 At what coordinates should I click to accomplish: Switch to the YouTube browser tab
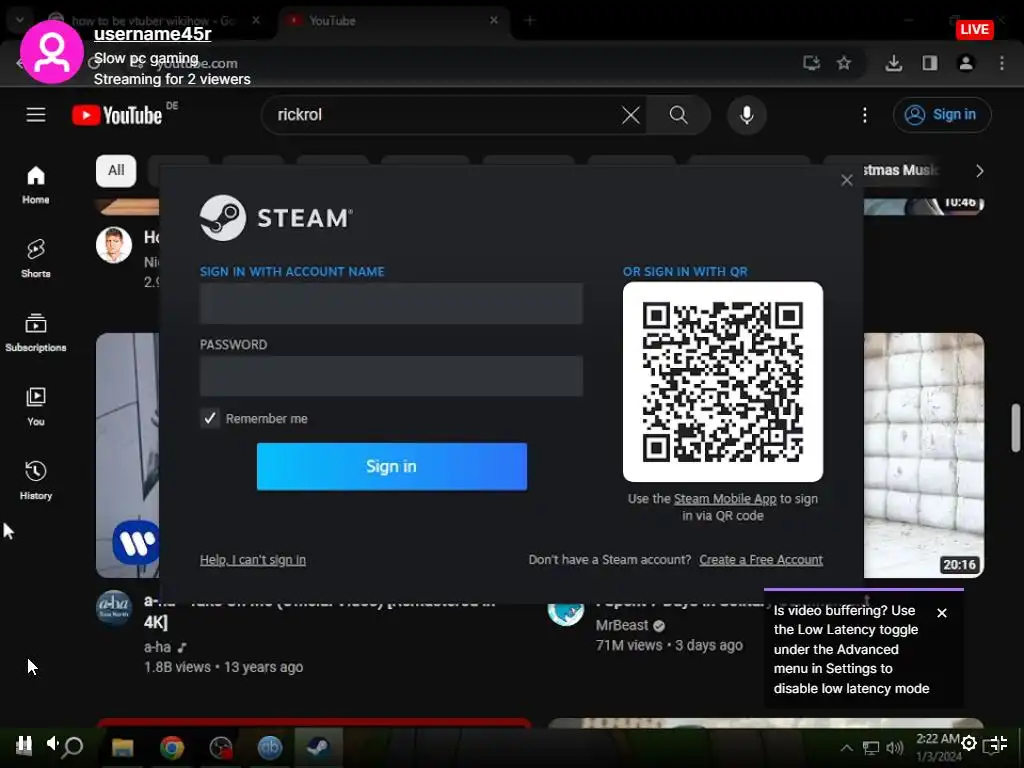pyautogui.click(x=394, y=21)
